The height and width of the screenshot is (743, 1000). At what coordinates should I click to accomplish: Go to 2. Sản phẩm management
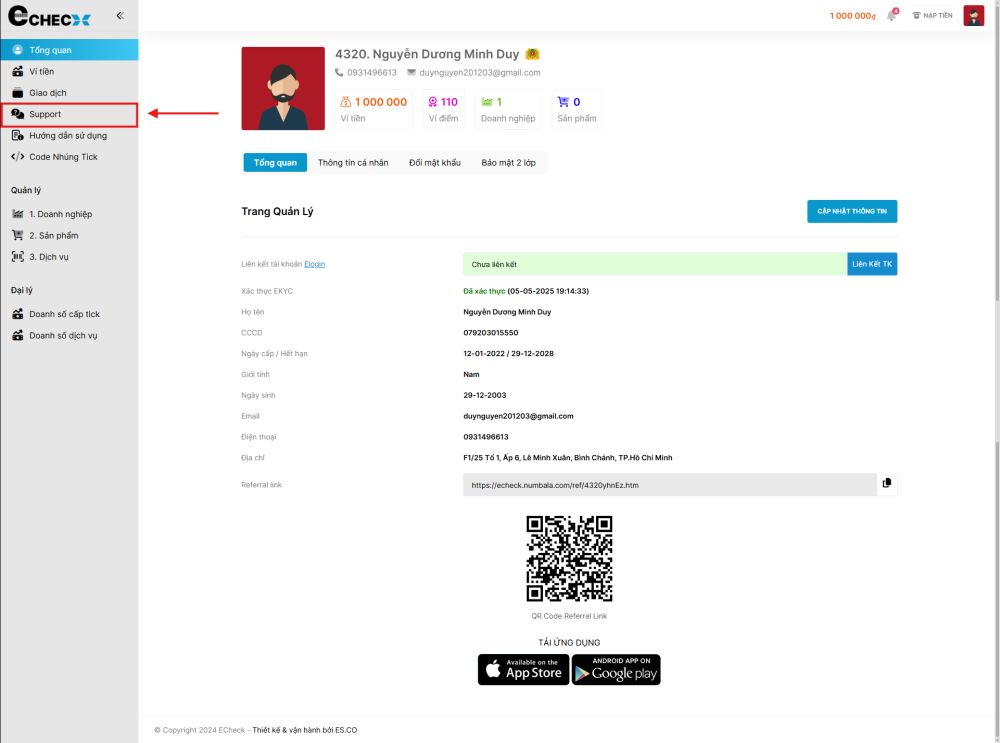[53, 236]
